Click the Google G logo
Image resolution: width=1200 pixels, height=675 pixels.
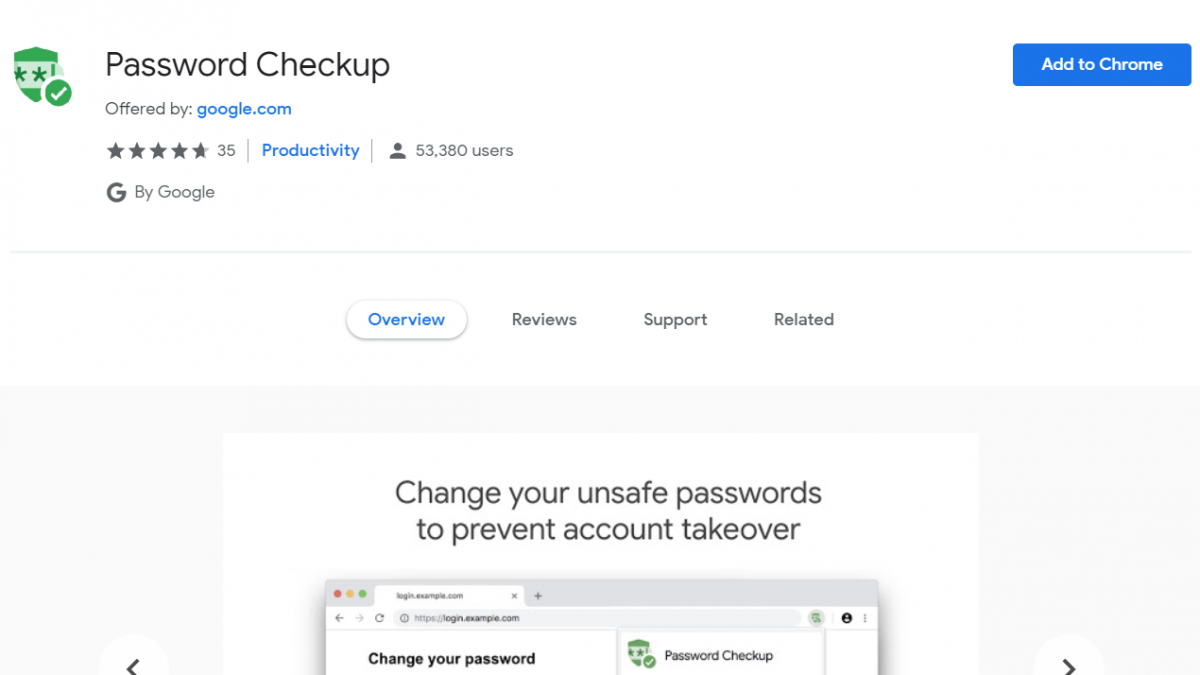[x=116, y=192]
